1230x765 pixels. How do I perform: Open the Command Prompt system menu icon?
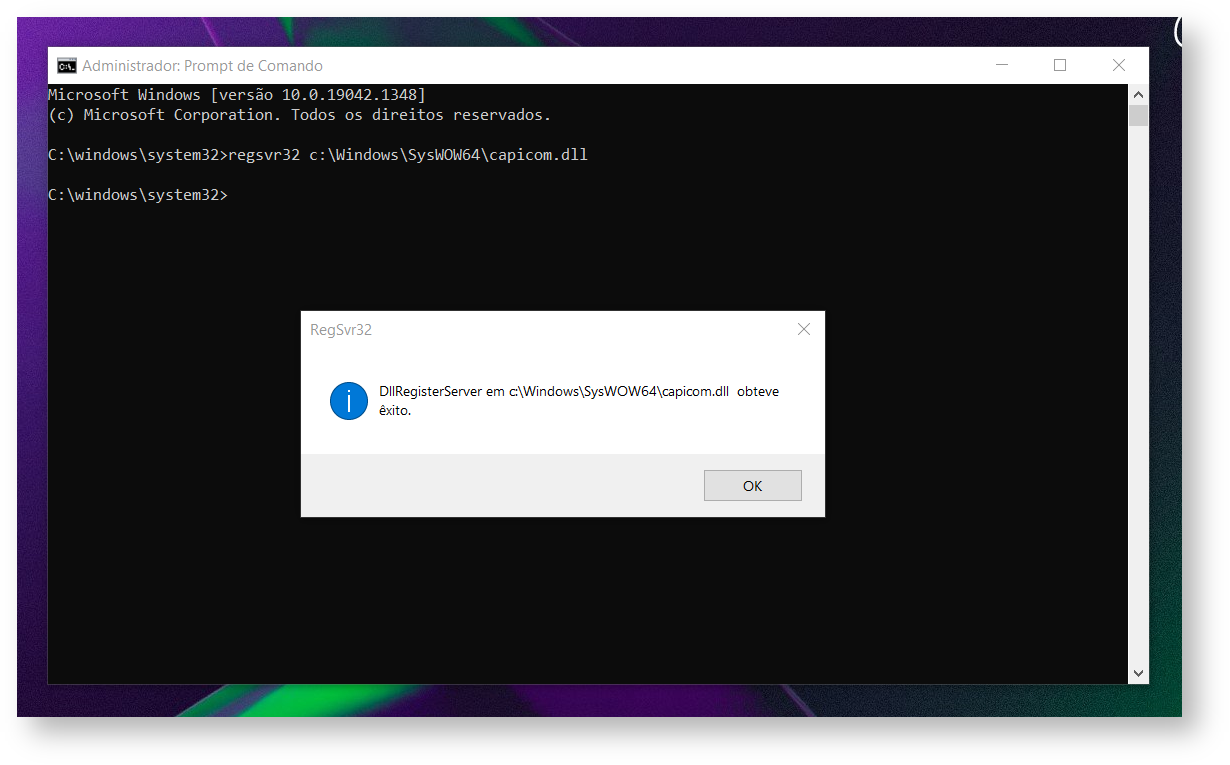pos(66,66)
